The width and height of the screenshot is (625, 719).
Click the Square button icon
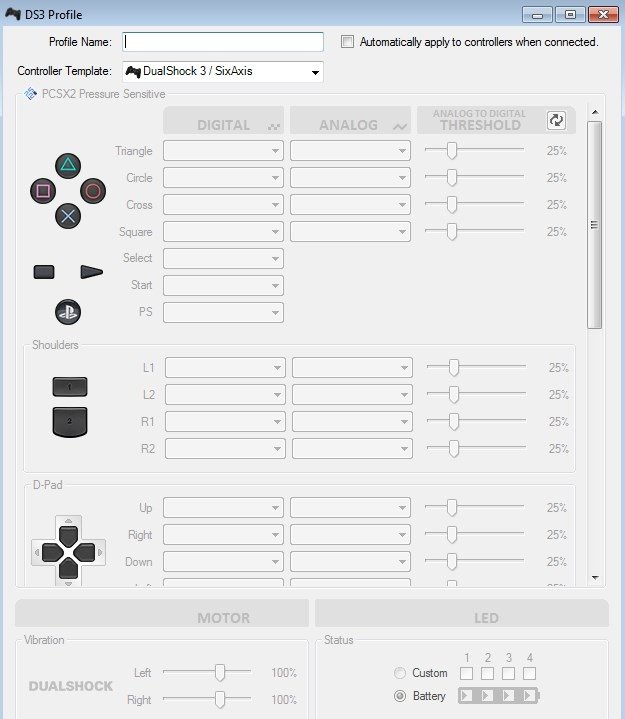43,191
